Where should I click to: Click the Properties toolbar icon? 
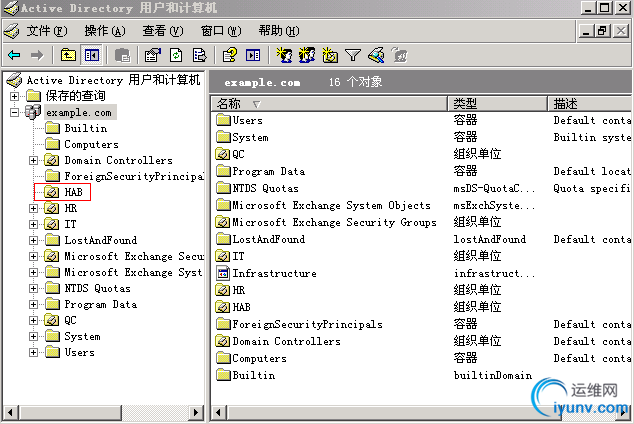(153, 55)
